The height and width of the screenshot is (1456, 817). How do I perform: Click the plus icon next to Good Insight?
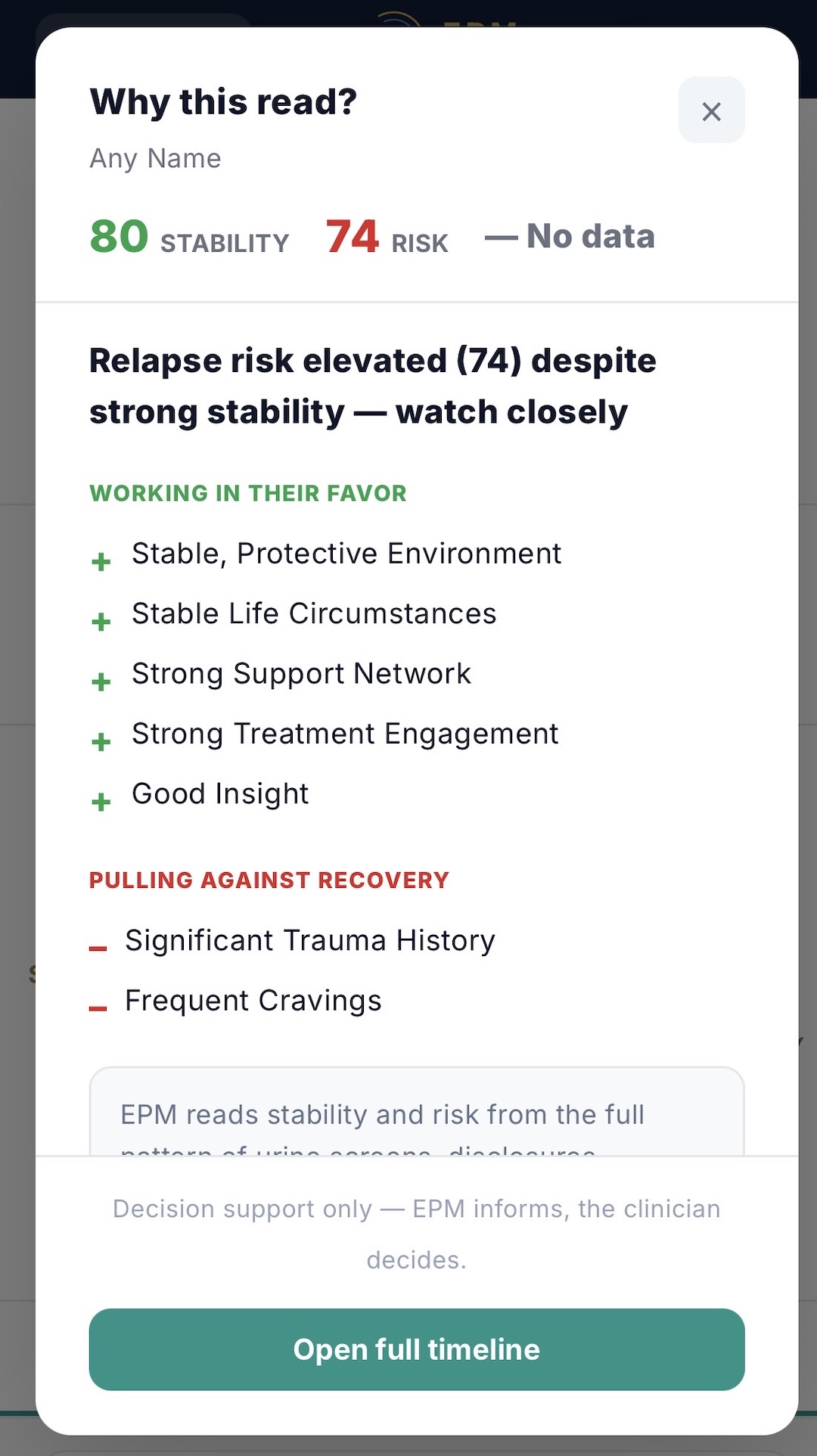coord(101,802)
